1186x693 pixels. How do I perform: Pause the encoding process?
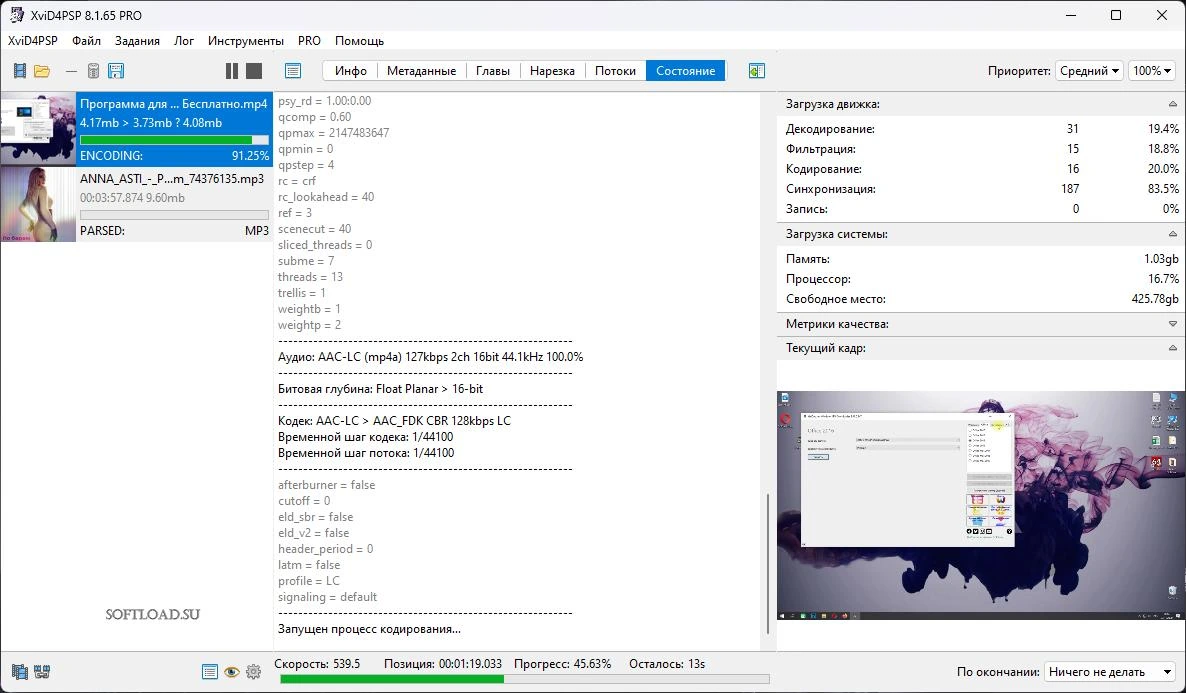click(x=231, y=71)
